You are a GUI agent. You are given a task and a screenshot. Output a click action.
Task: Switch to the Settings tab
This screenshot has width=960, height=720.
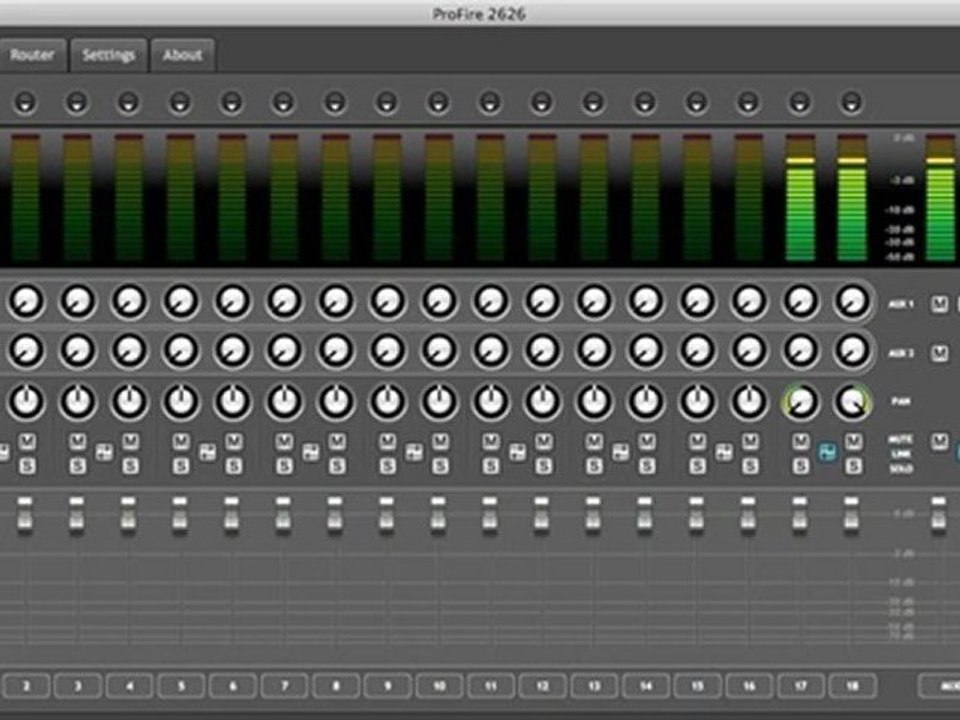coord(108,55)
